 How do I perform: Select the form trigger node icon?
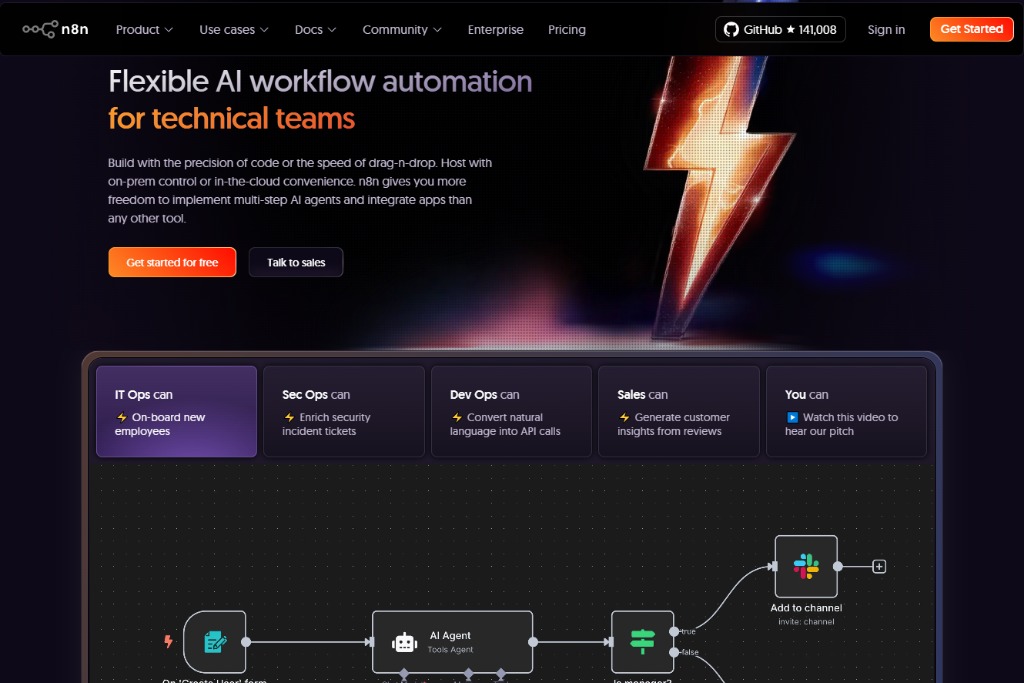(215, 642)
